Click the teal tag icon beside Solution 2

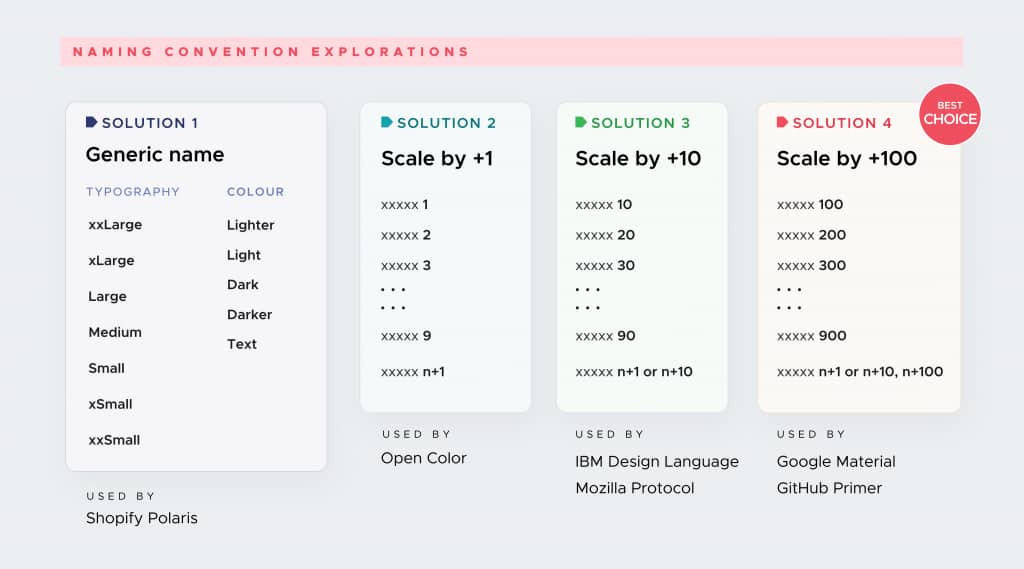[x=387, y=122]
